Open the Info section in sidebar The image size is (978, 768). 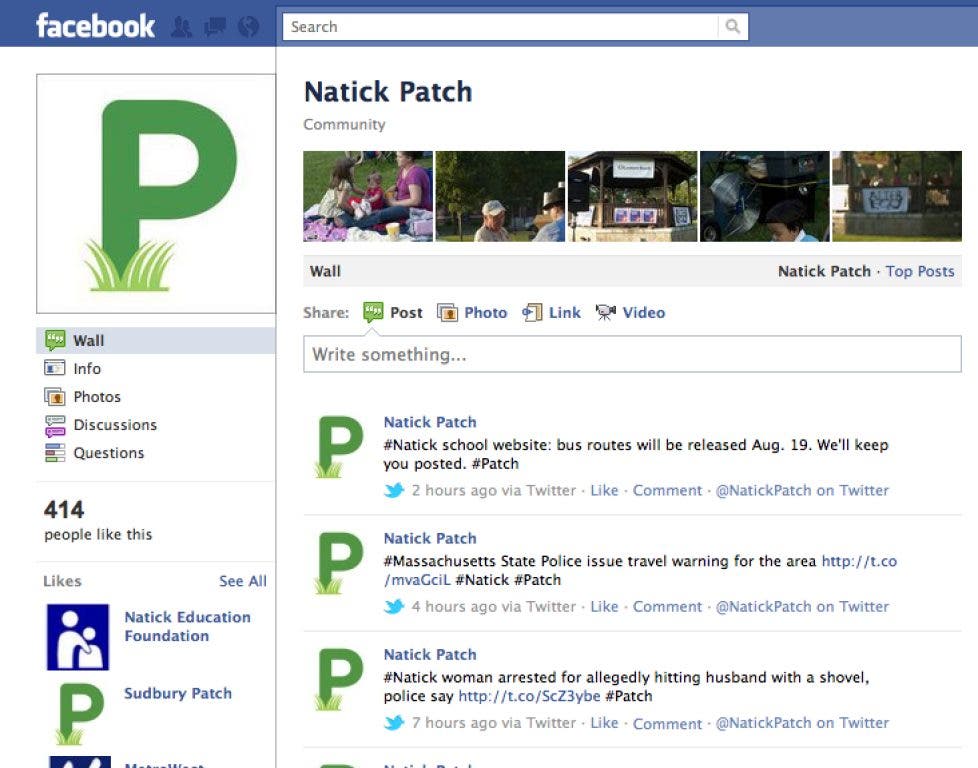tap(86, 369)
